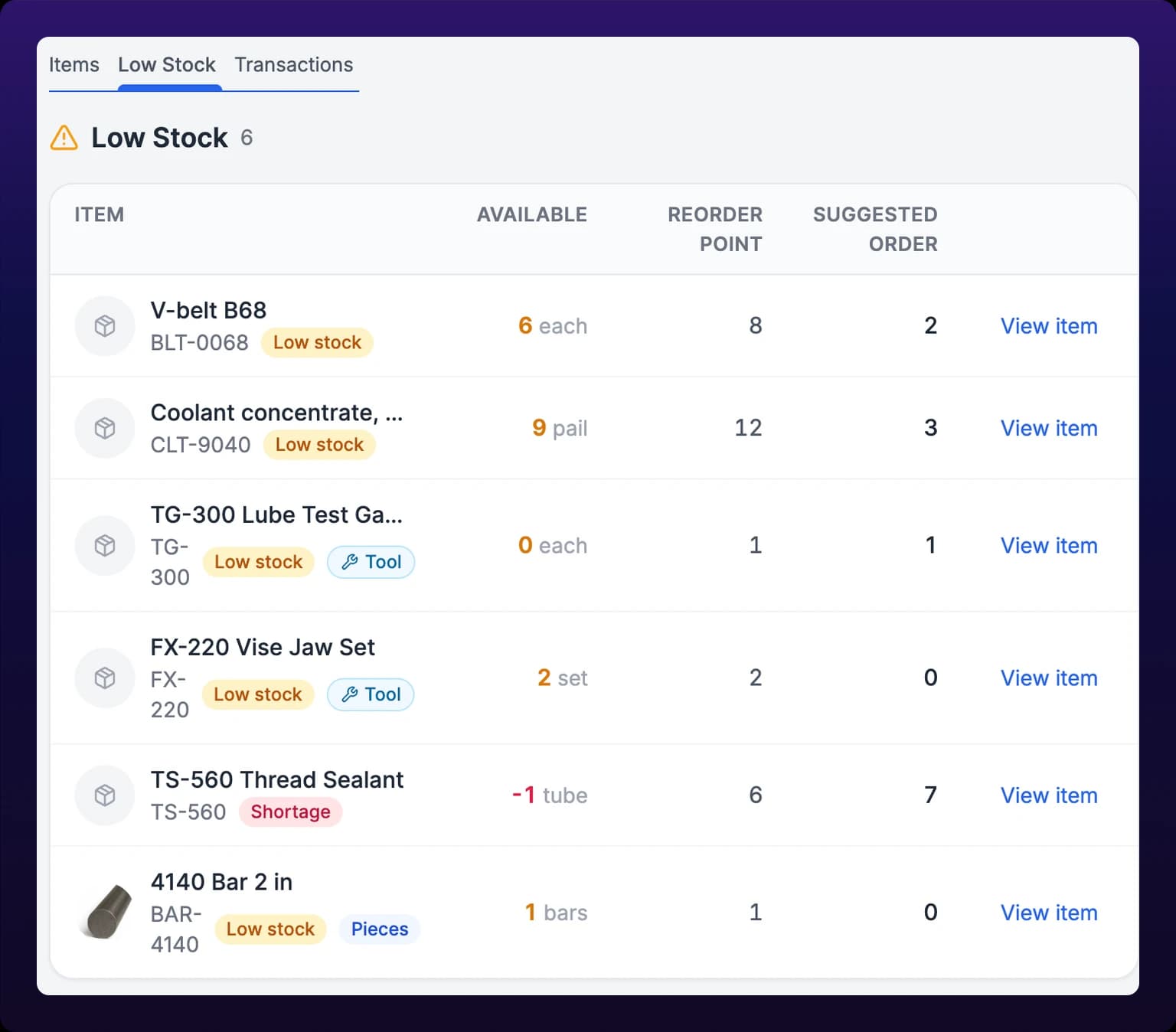This screenshot has width=1176, height=1032.
Task: Click the suggested order value 7
Action: (x=930, y=795)
